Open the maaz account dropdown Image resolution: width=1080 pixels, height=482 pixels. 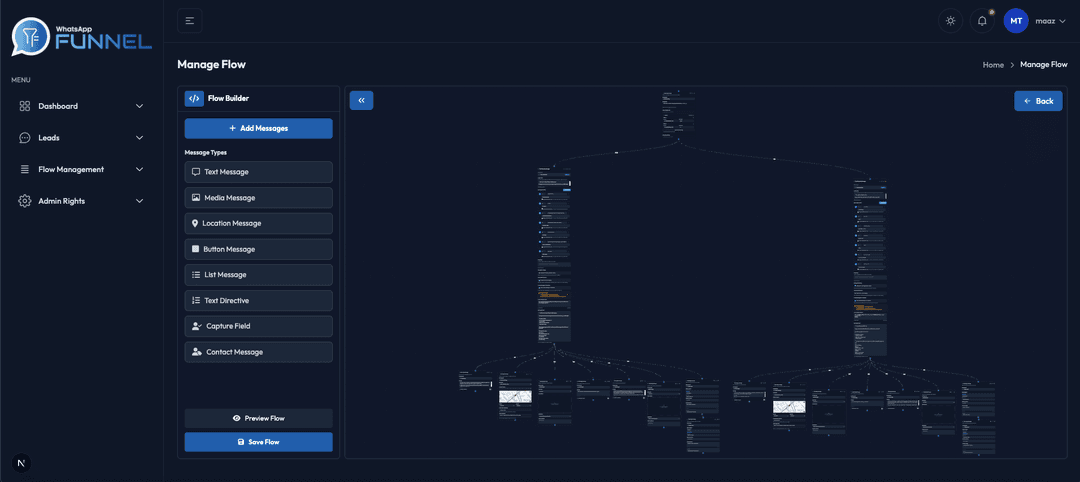coord(1050,21)
